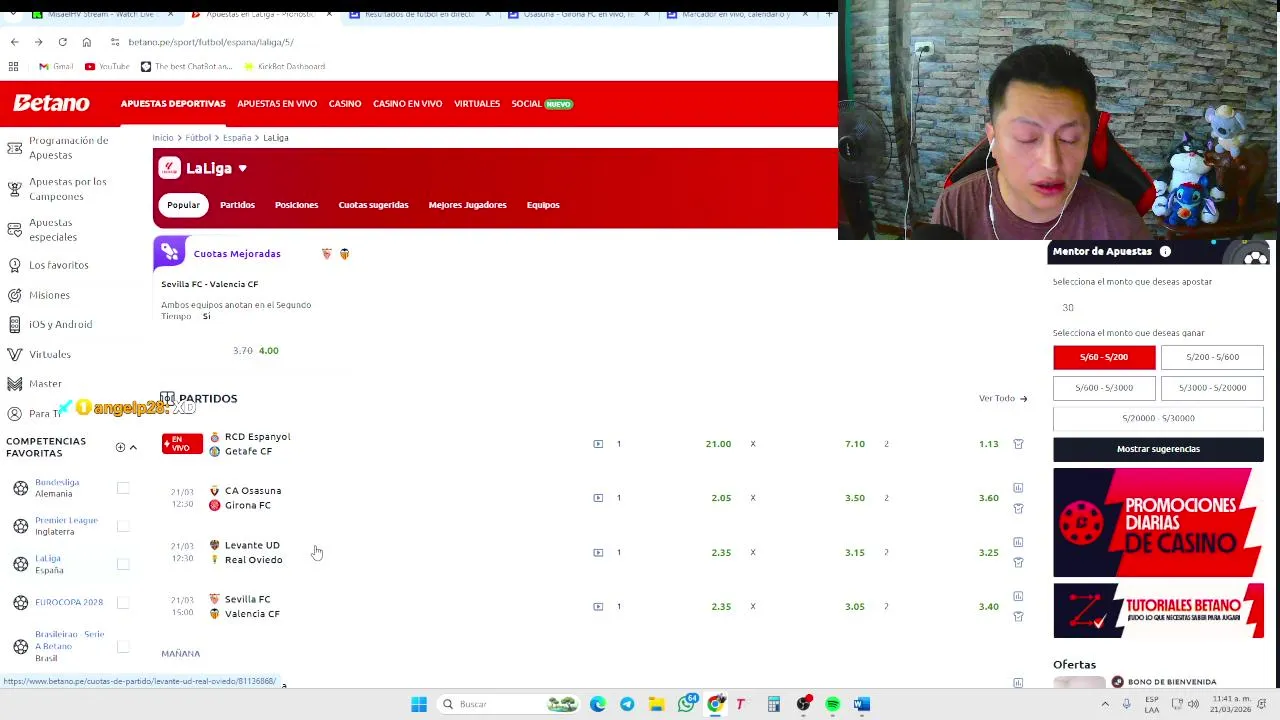Open the LaLiga league dropdown arrow

tap(242, 169)
